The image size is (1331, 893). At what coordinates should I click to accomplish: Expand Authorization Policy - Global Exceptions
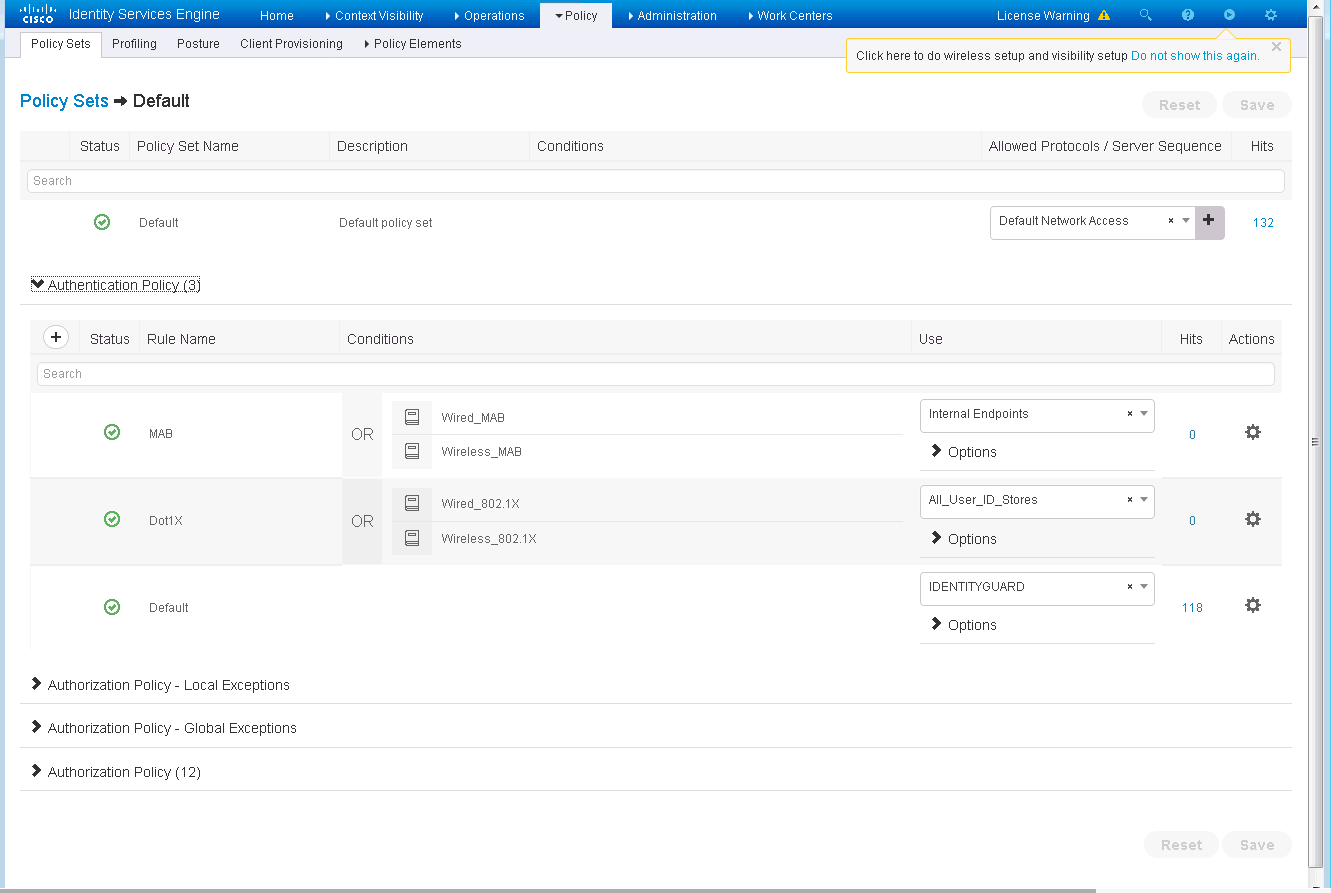[164, 728]
